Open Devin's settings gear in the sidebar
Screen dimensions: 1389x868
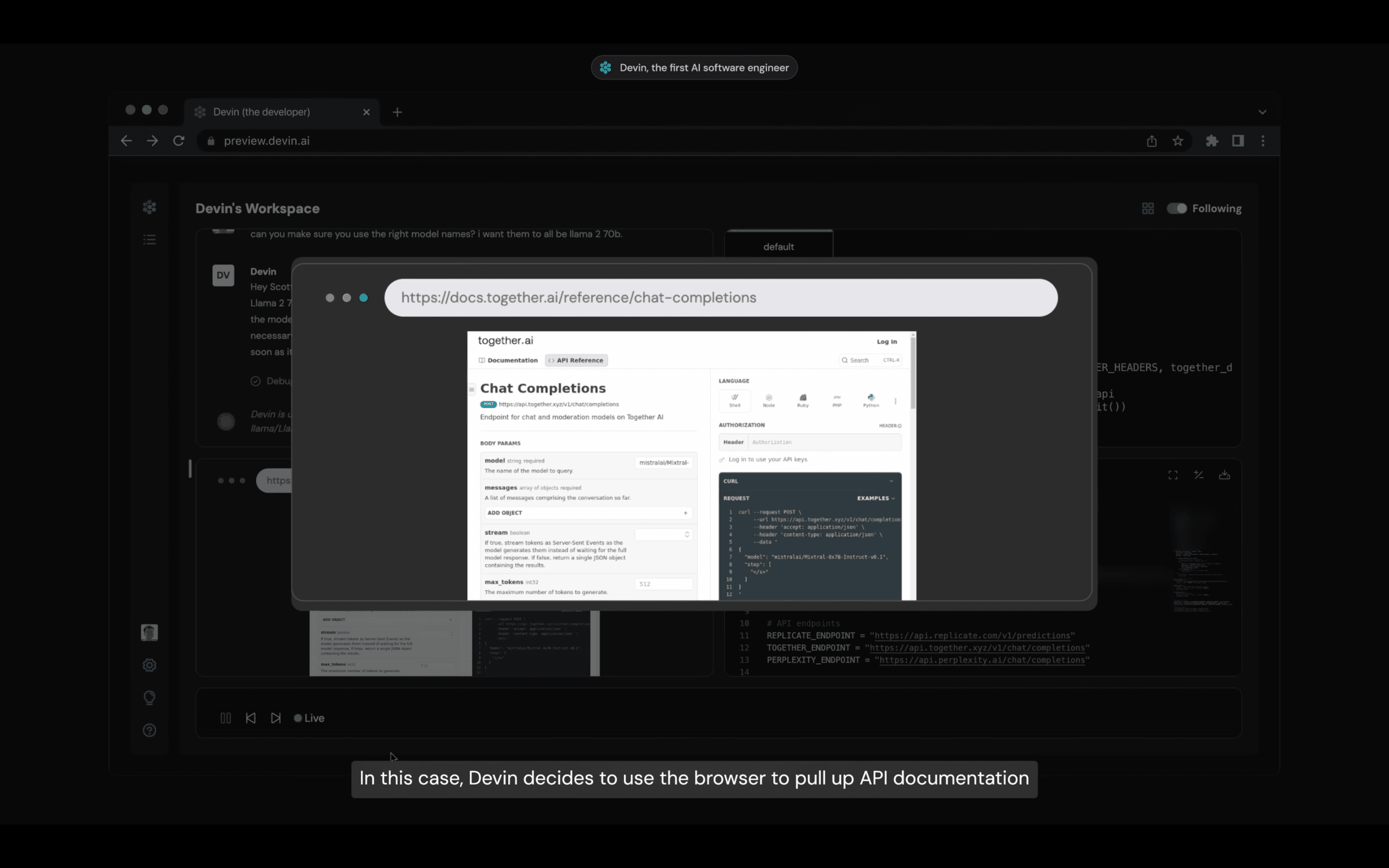(149, 665)
